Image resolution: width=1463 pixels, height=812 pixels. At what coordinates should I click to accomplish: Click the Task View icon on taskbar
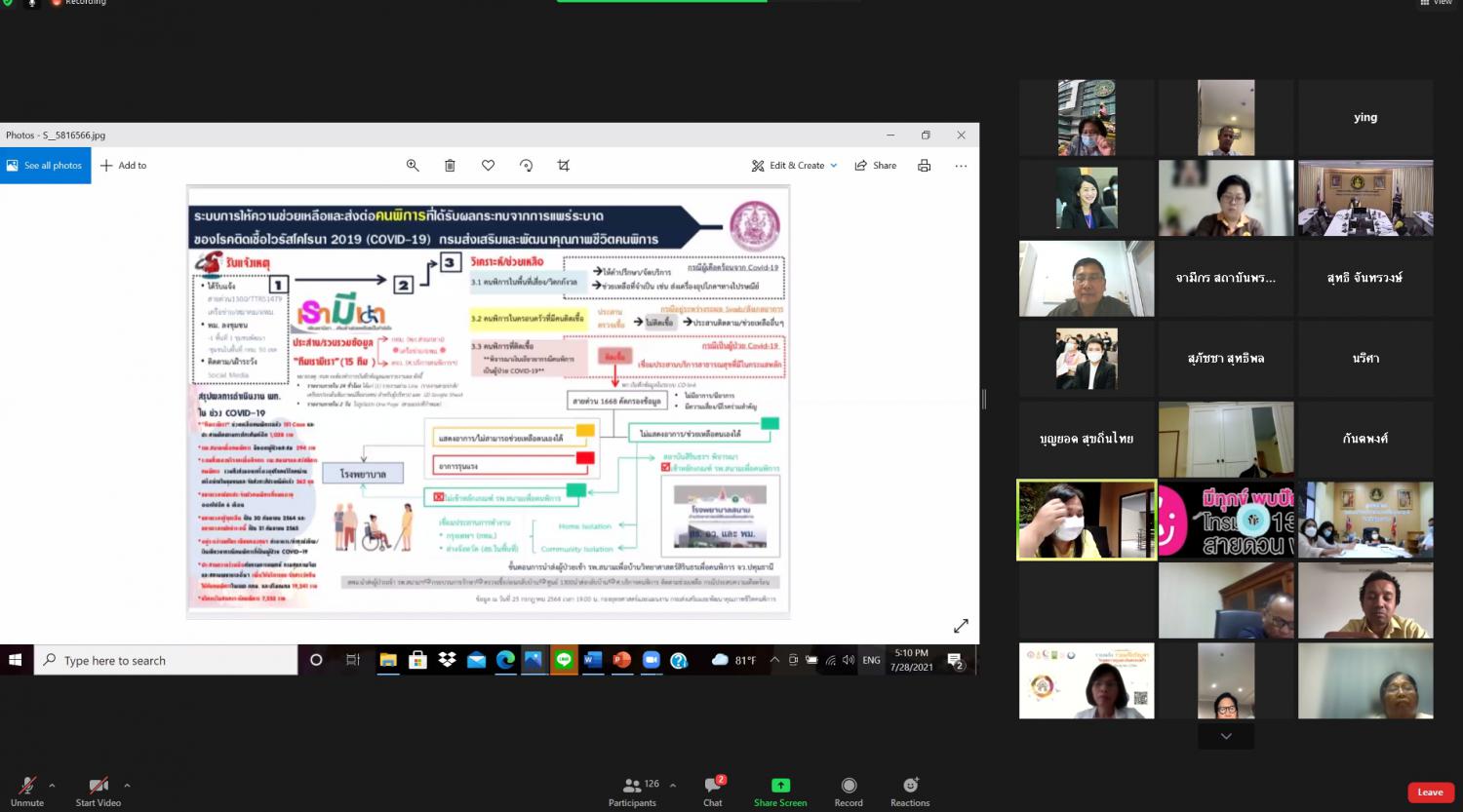353,660
